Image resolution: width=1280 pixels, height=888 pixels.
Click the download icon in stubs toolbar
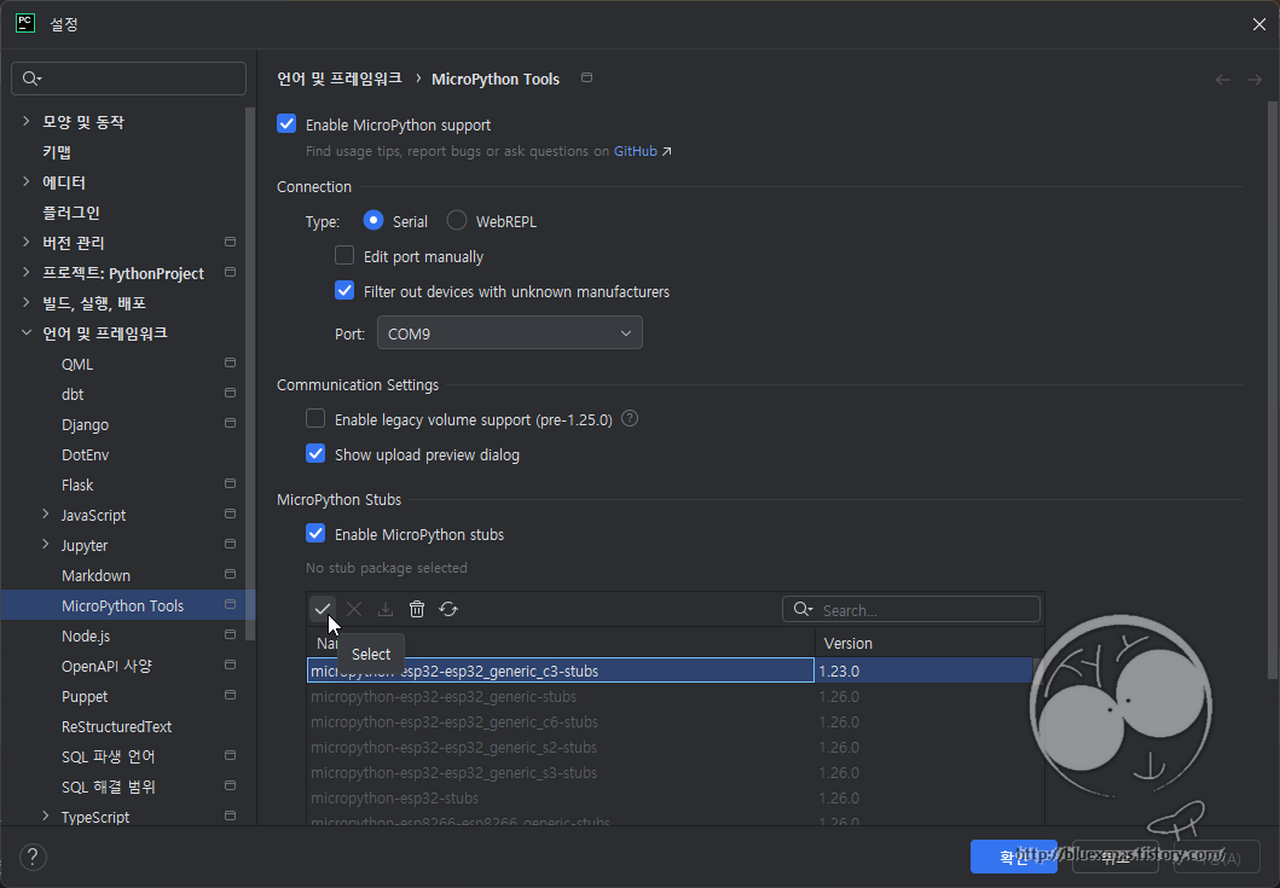click(x=385, y=609)
